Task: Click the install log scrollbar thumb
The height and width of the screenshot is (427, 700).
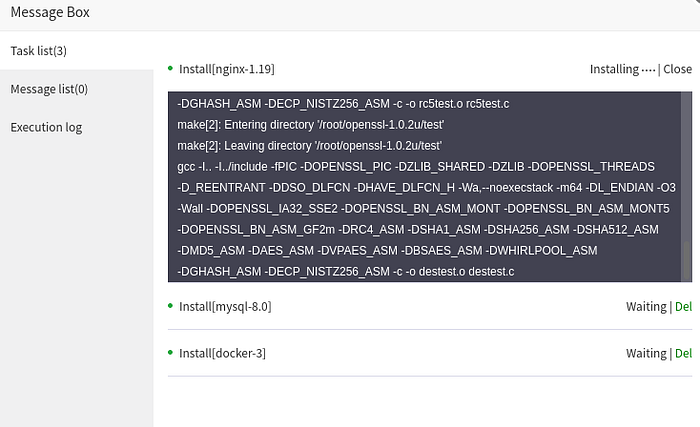Action: (687, 261)
